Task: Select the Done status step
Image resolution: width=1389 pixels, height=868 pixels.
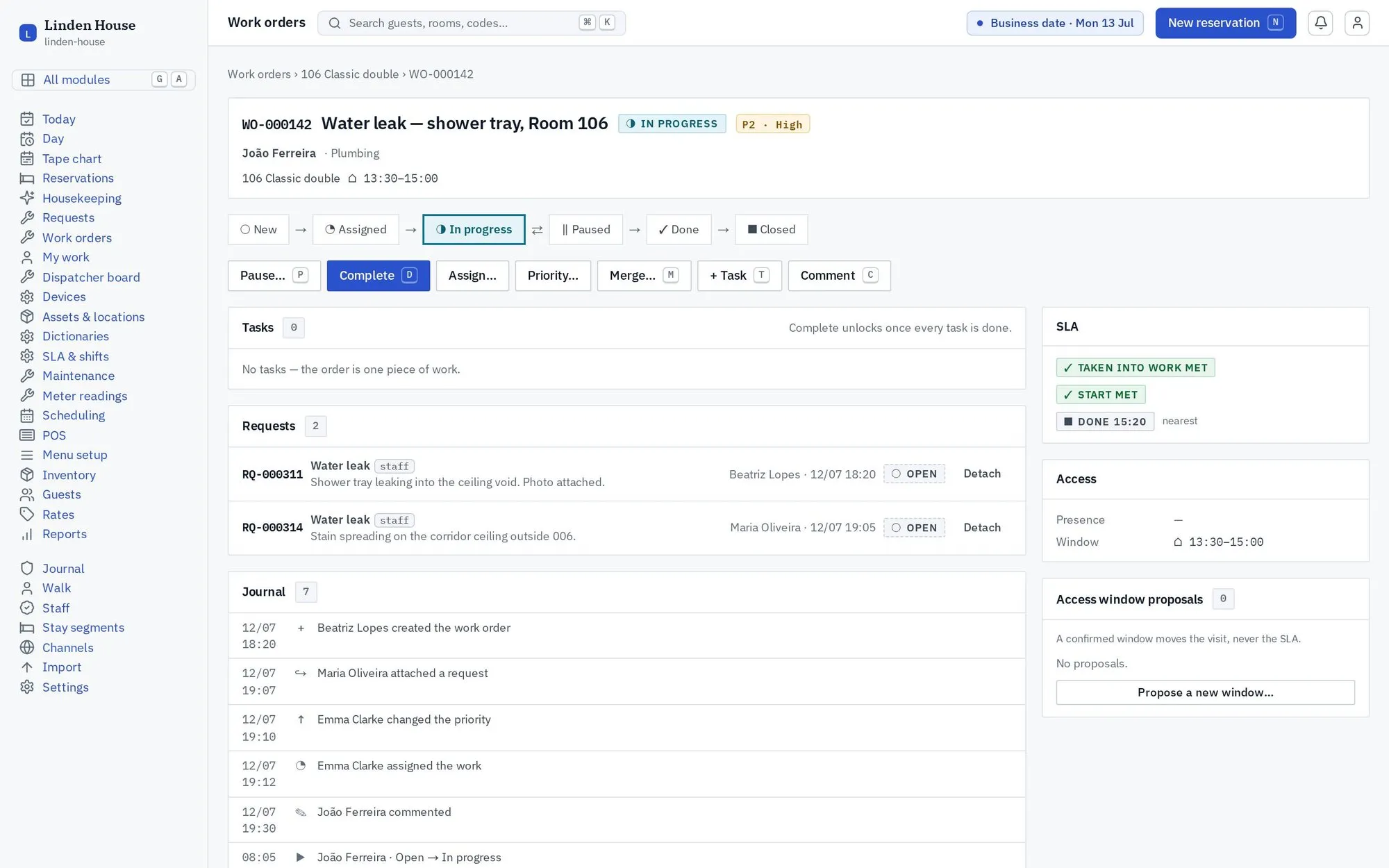Action: [679, 229]
